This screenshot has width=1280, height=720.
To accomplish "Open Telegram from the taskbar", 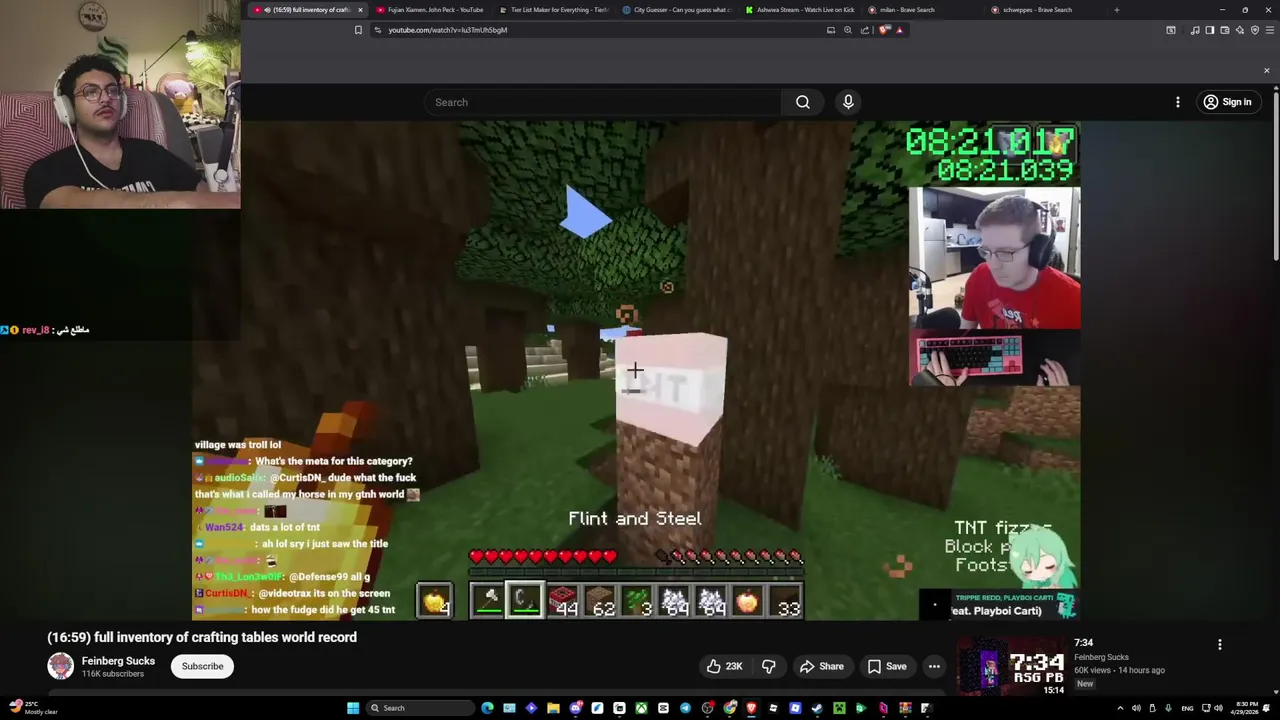I will [x=685, y=708].
